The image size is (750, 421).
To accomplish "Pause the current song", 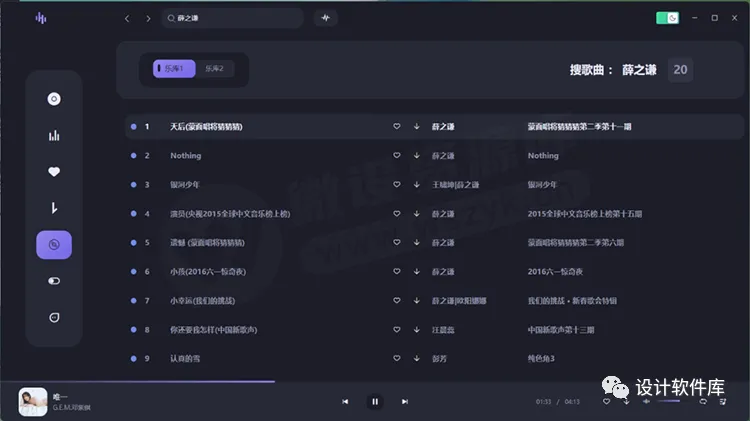I will click(x=375, y=402).
